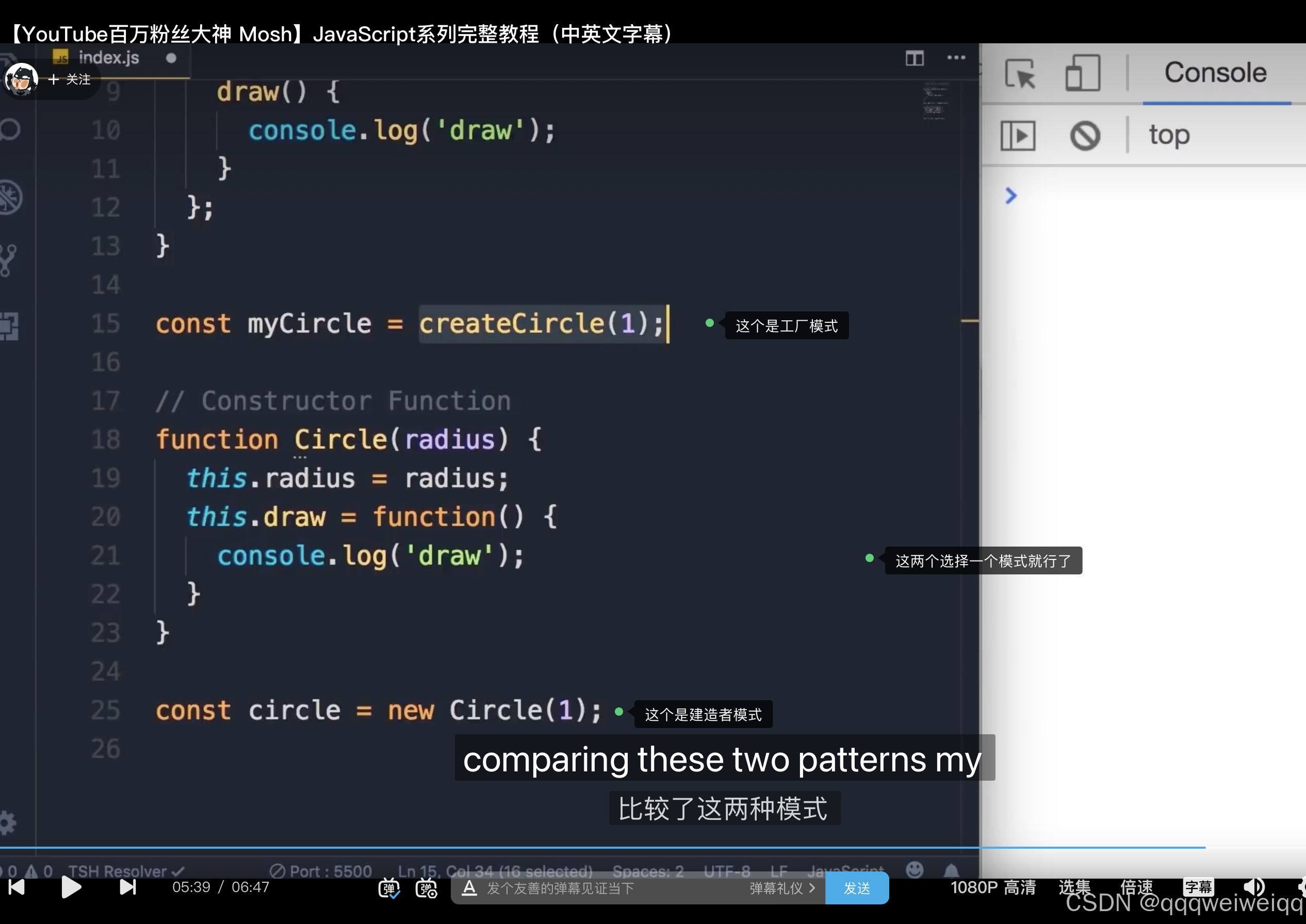Viewport: 1306px width, 924px height.
Task: Open the 选集 episode list
Action: point(1074,887)
